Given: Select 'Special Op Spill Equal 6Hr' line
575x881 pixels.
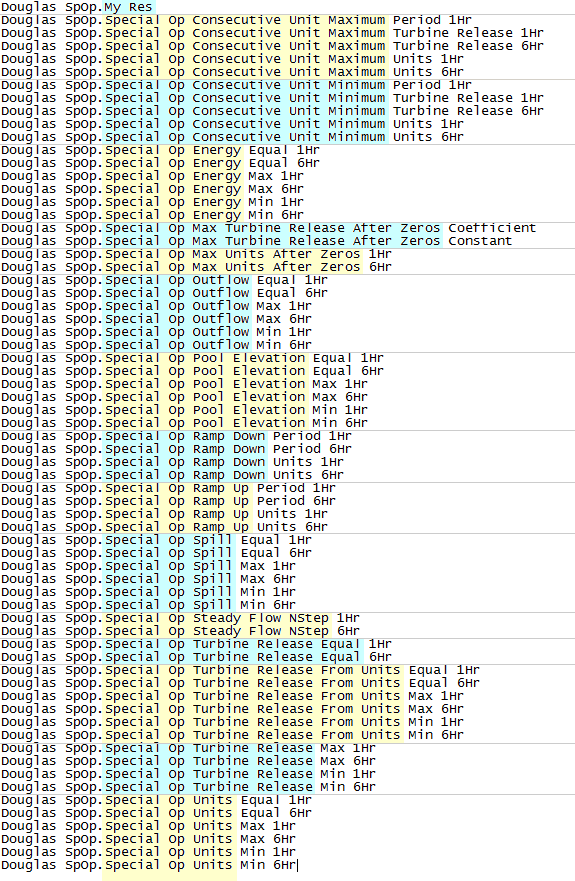Looking at the screenshot, I should point(156,553).
